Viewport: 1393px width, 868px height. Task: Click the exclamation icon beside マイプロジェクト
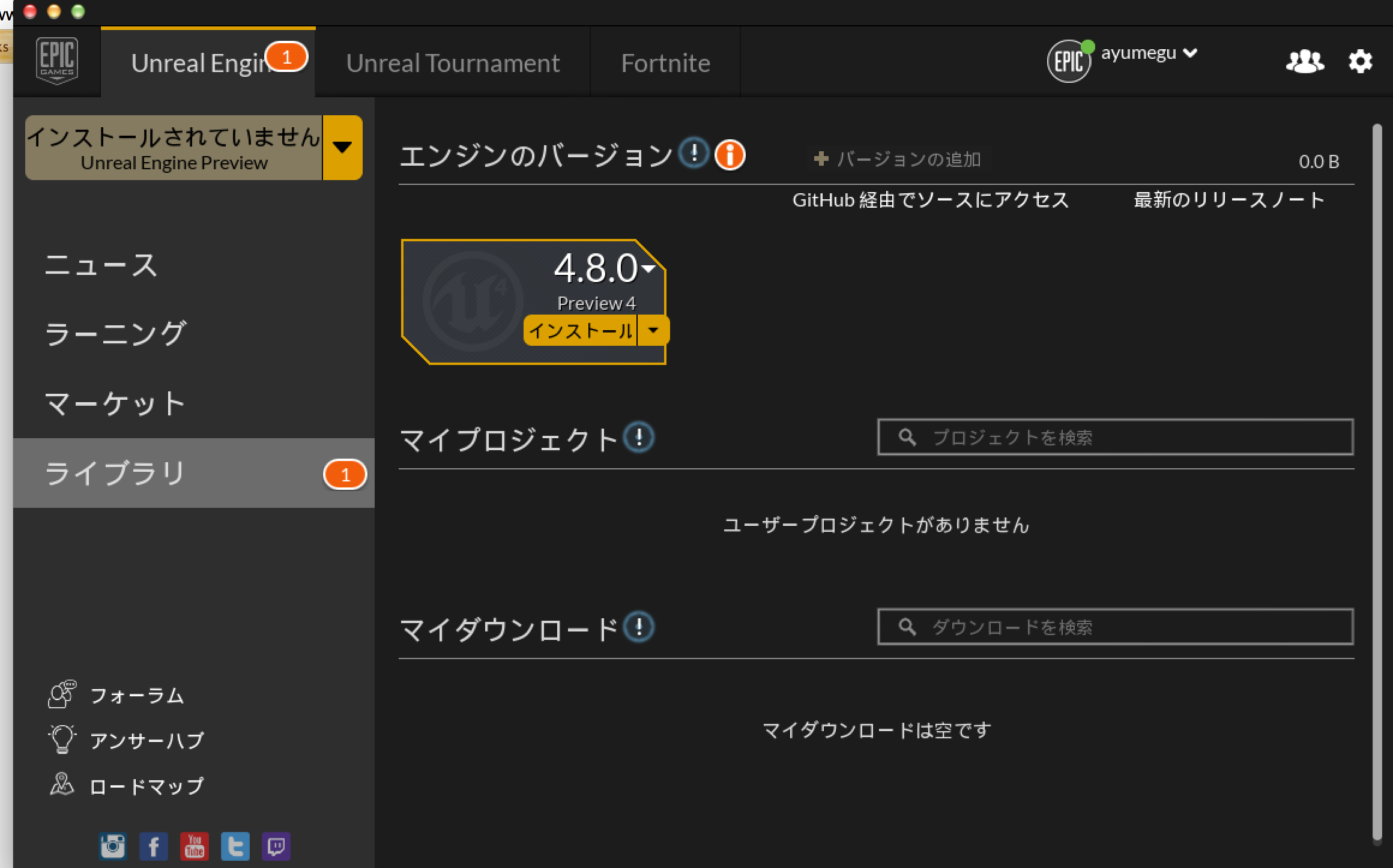[639, 437]
